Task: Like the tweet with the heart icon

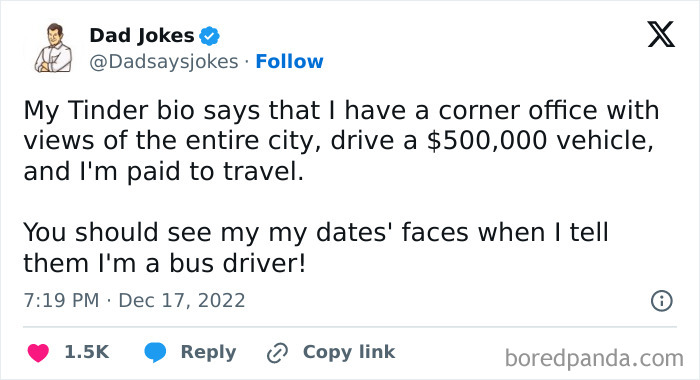Action: coord(38,352)
